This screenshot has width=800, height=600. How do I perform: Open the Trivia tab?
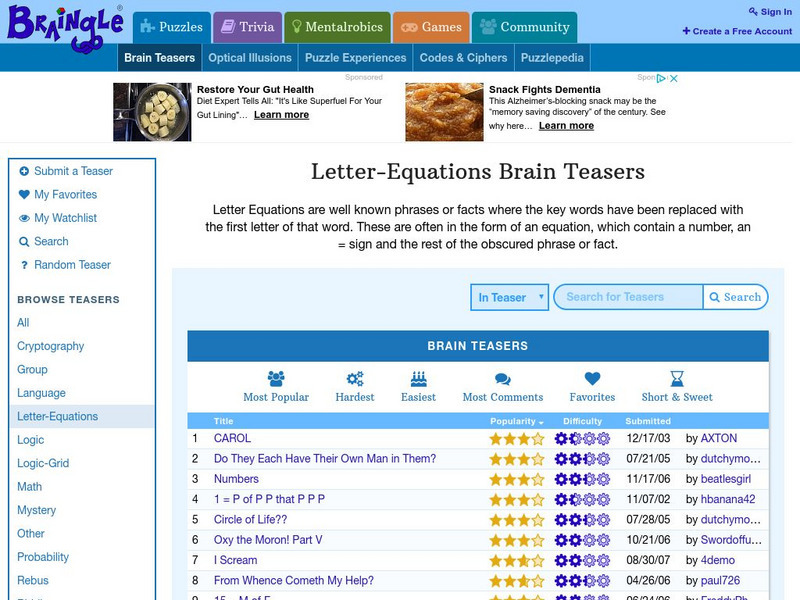(247, 28)
